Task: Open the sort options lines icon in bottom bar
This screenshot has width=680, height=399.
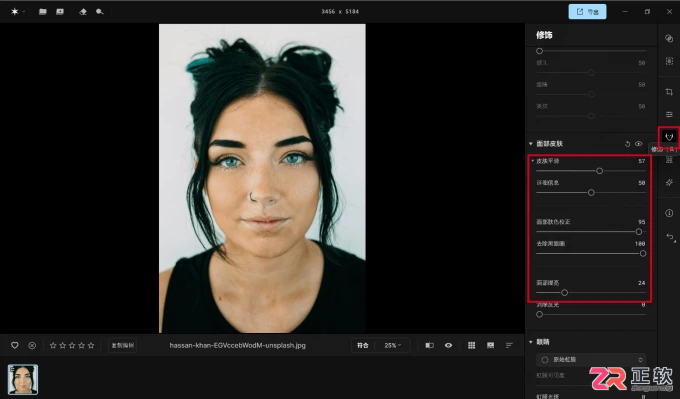Action: point(509,345)
